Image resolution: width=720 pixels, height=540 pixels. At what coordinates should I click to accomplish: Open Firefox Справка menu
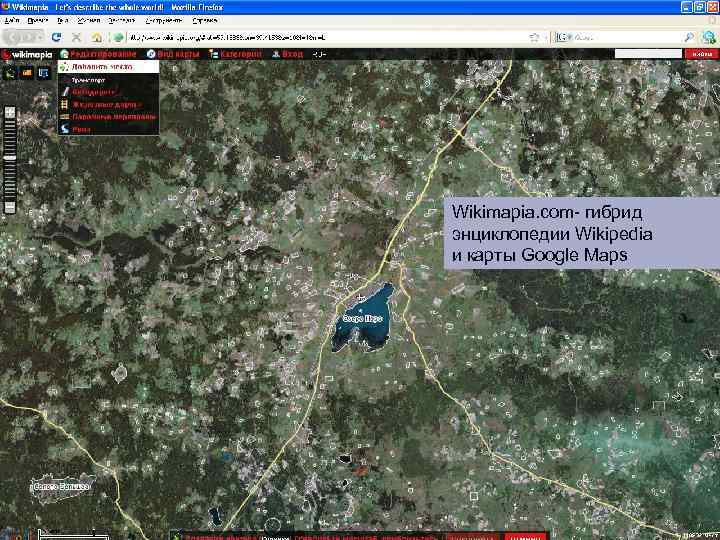(205, 21)
